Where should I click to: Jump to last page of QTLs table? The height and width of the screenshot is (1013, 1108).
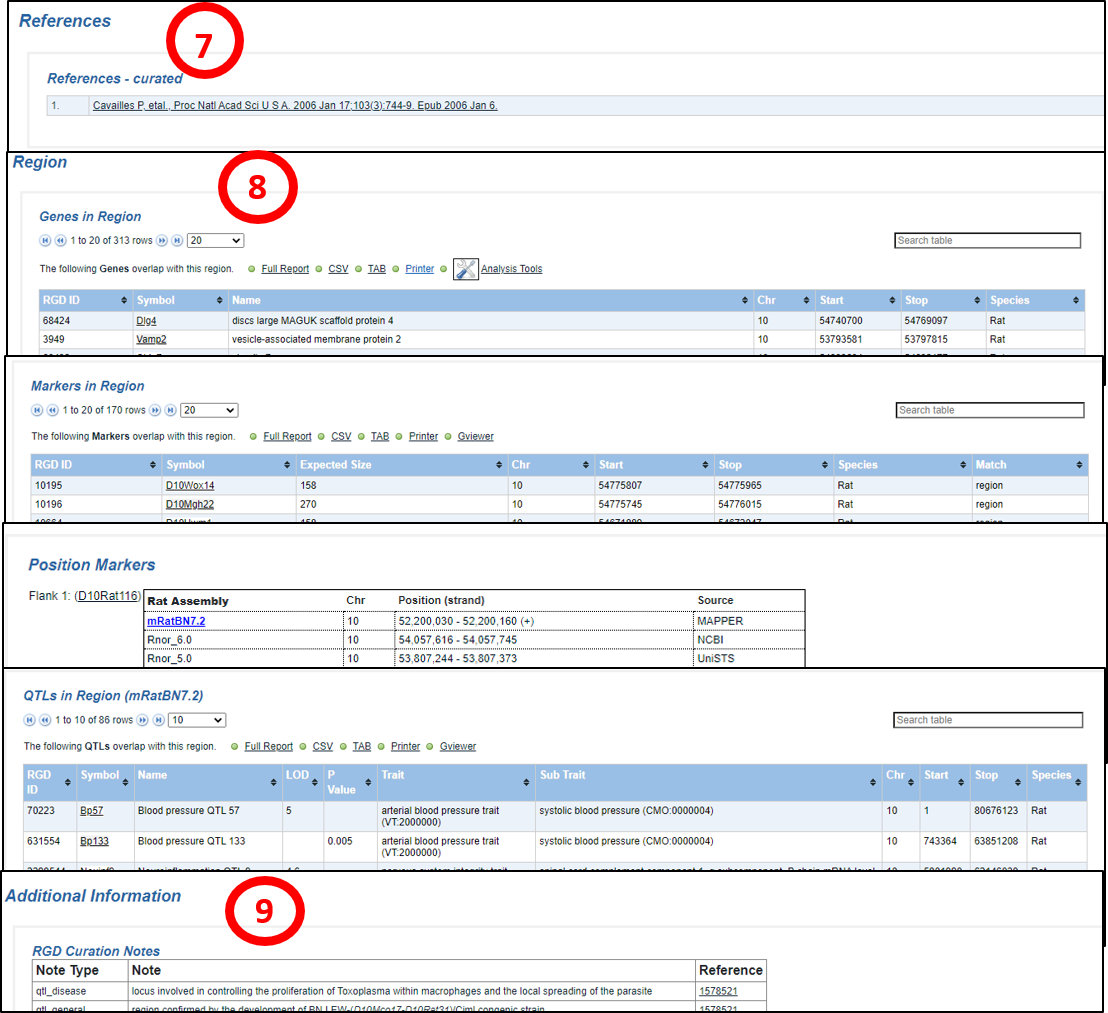(159, 720)
